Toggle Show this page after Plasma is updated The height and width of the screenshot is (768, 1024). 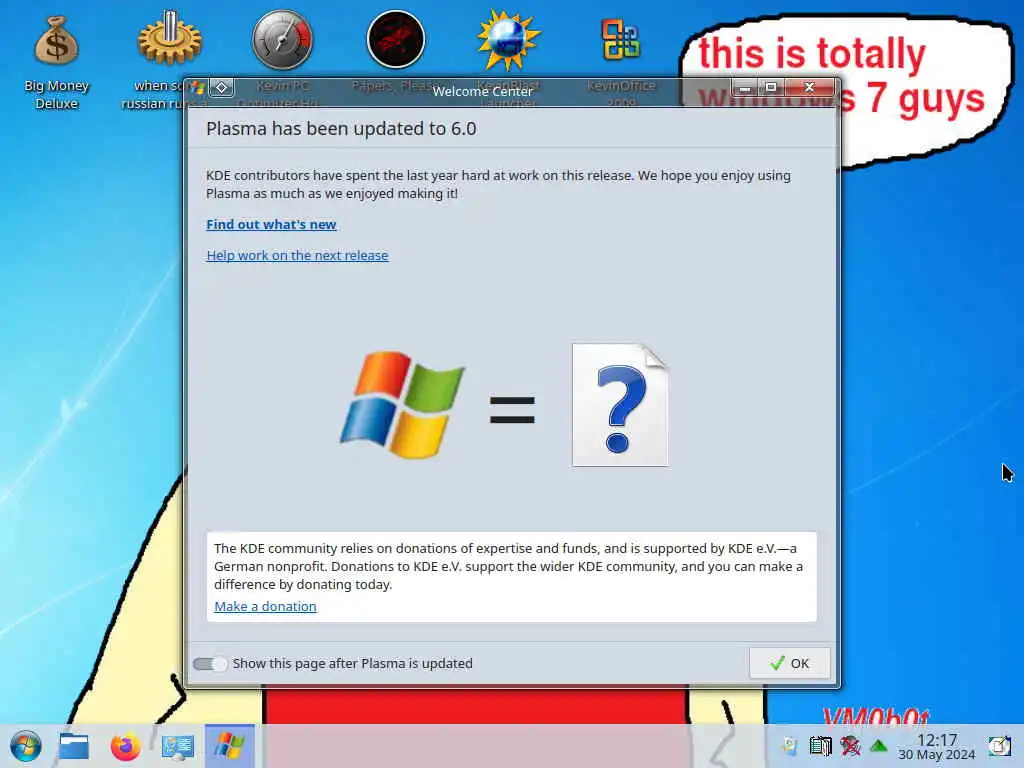[210, 664]
